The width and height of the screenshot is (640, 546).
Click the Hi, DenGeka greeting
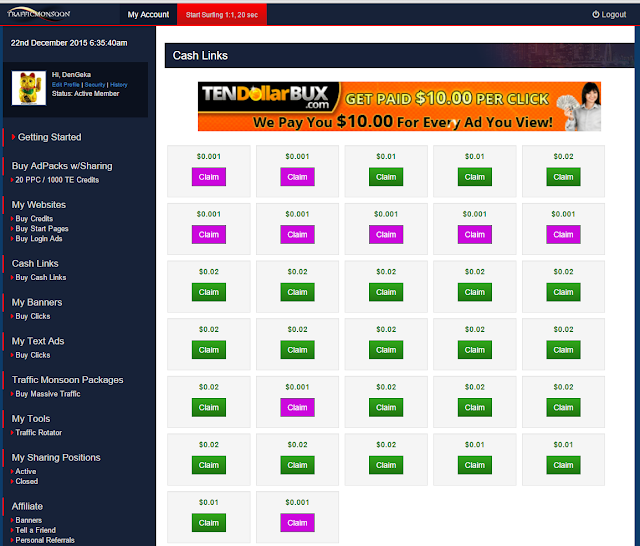click(x=71, y=75)
